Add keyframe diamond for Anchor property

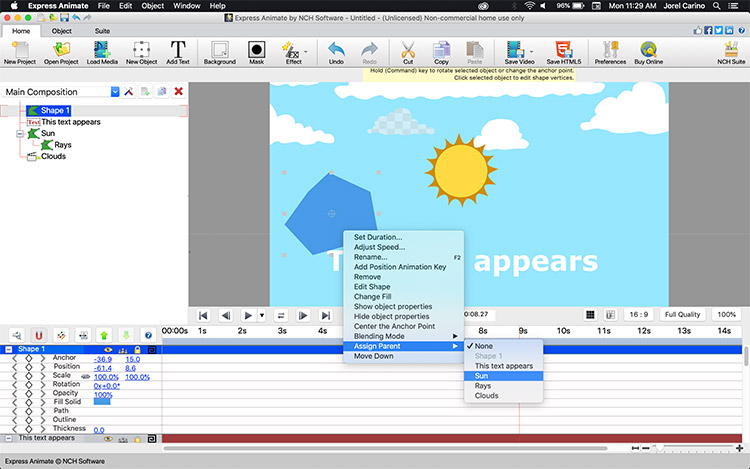point(29,358)
